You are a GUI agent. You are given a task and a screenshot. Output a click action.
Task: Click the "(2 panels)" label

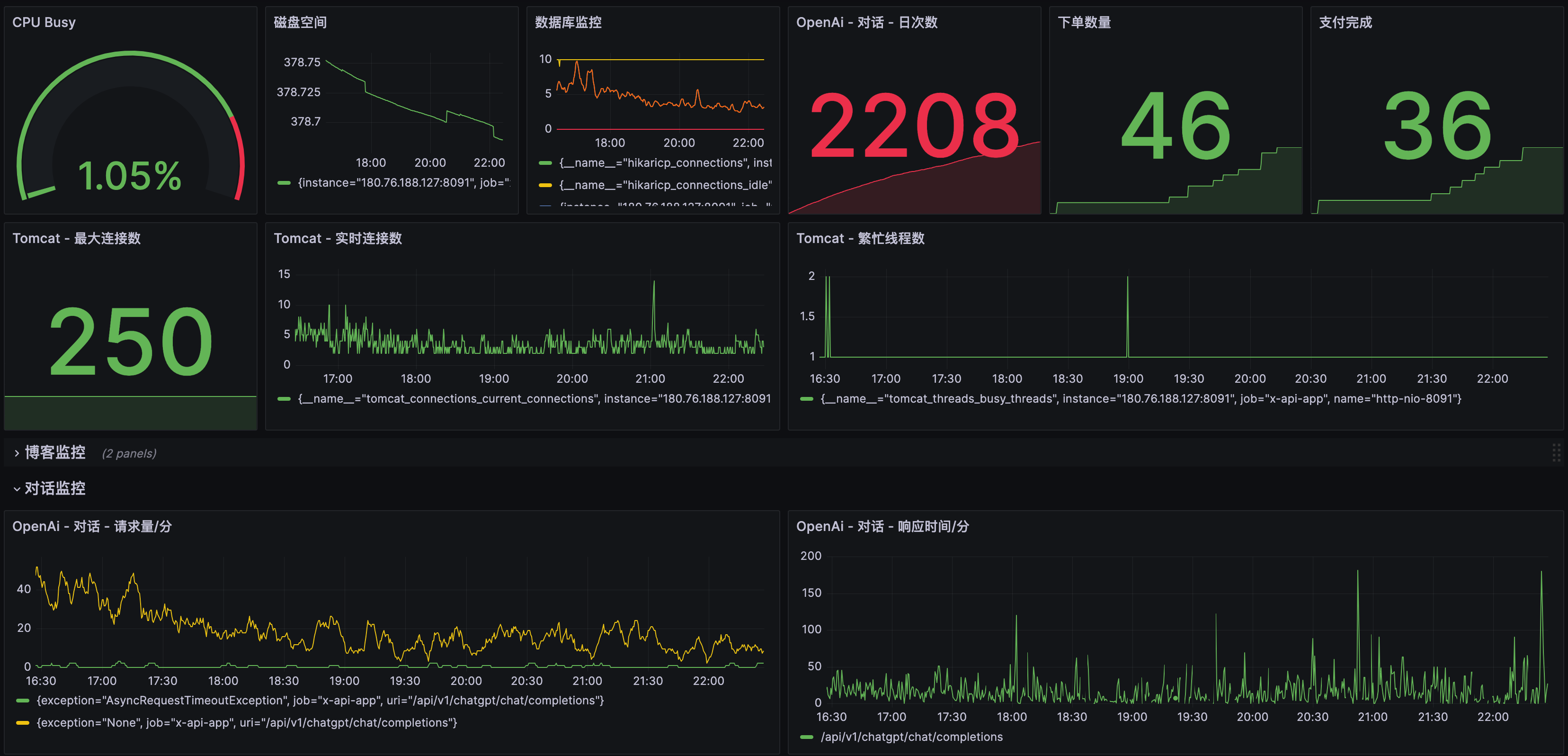[129, 454]
